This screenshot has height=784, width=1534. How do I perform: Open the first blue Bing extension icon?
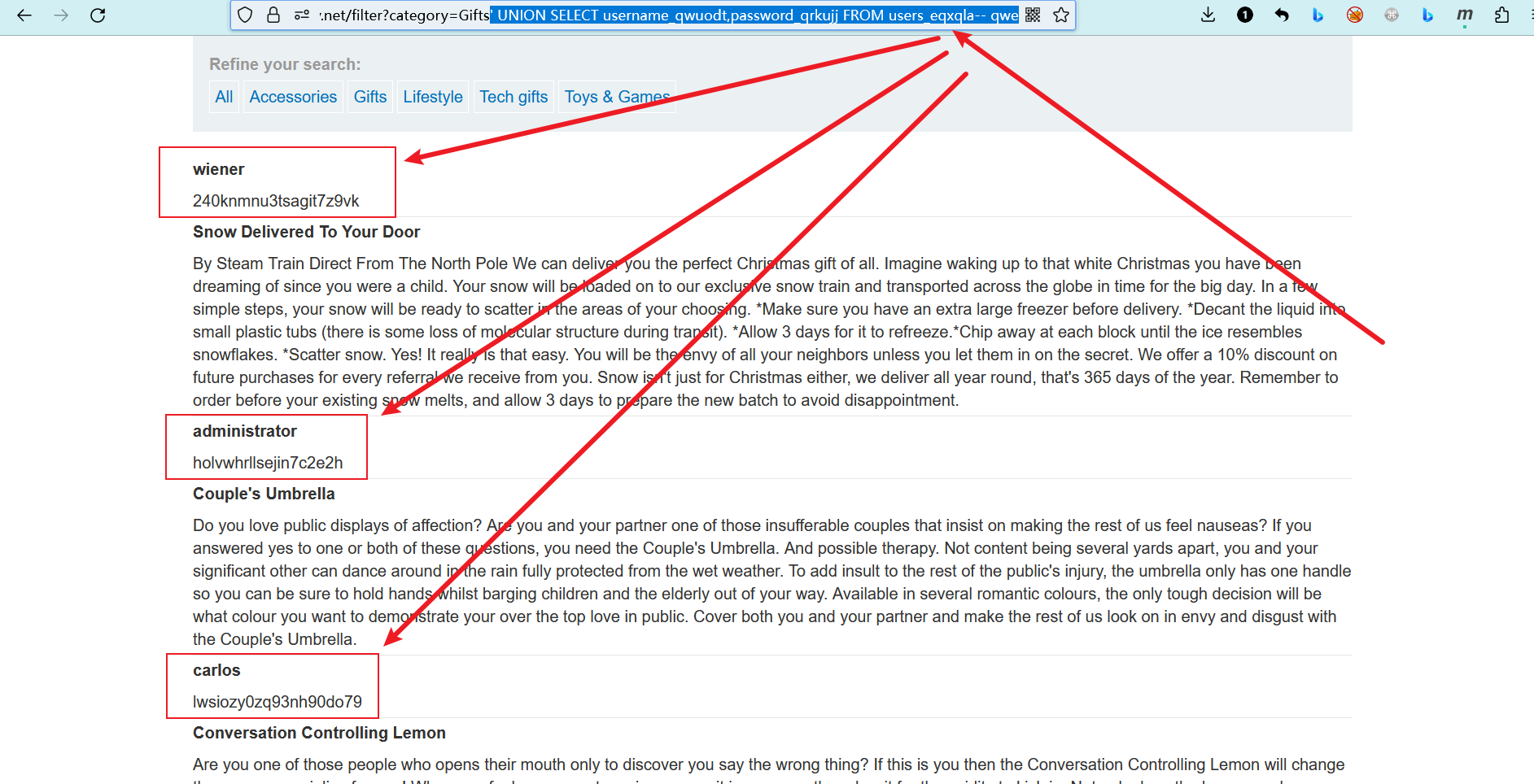click(x=1318, y=15)
